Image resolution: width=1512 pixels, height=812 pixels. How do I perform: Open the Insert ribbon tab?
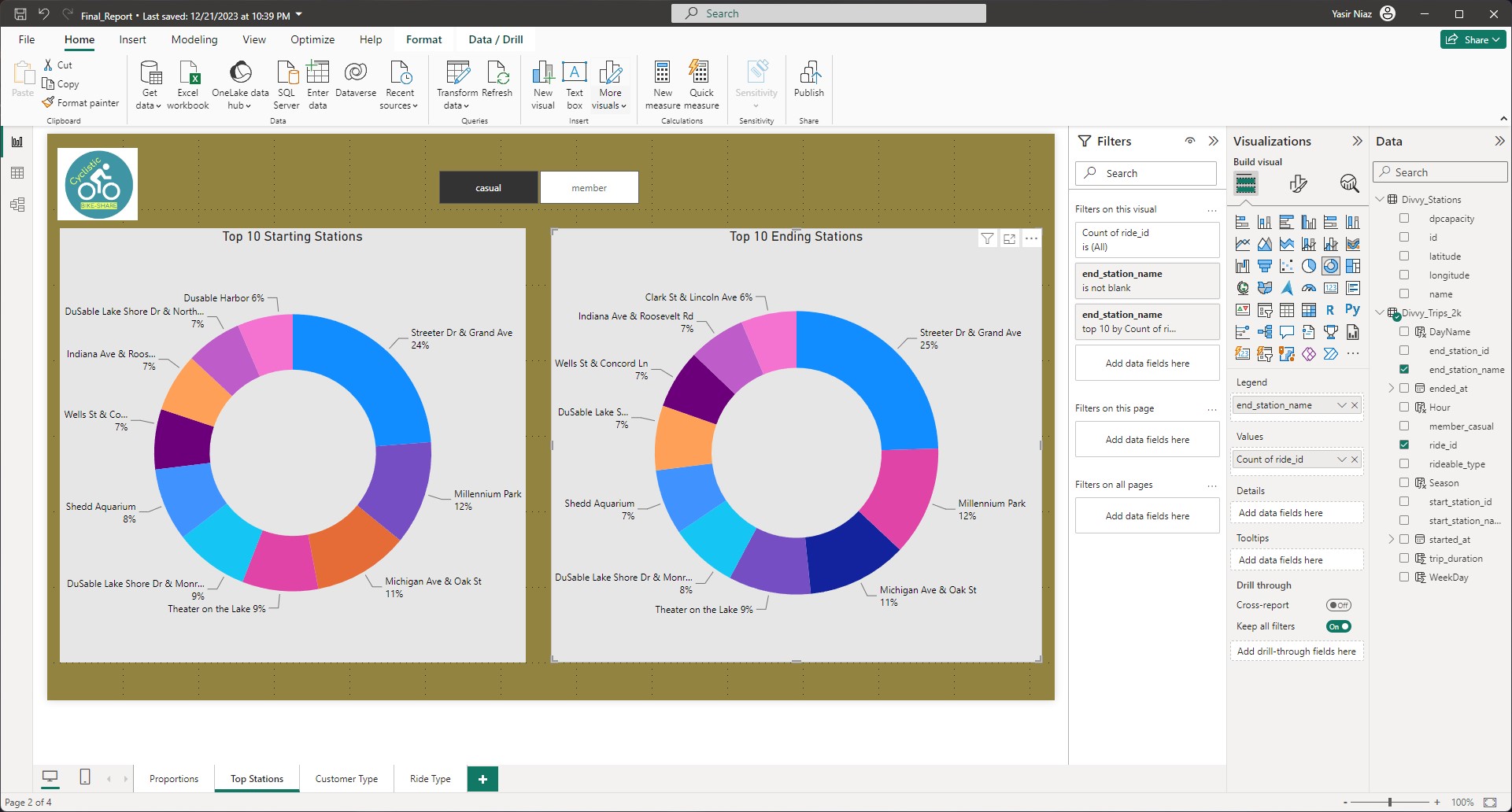132,39
